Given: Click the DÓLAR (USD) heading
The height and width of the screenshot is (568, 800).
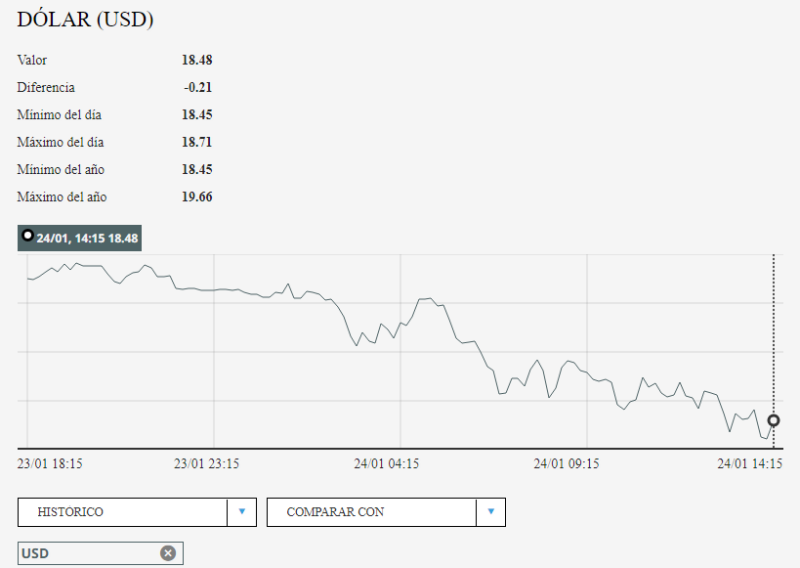Looking at the screenshot, I should [85, 19].
